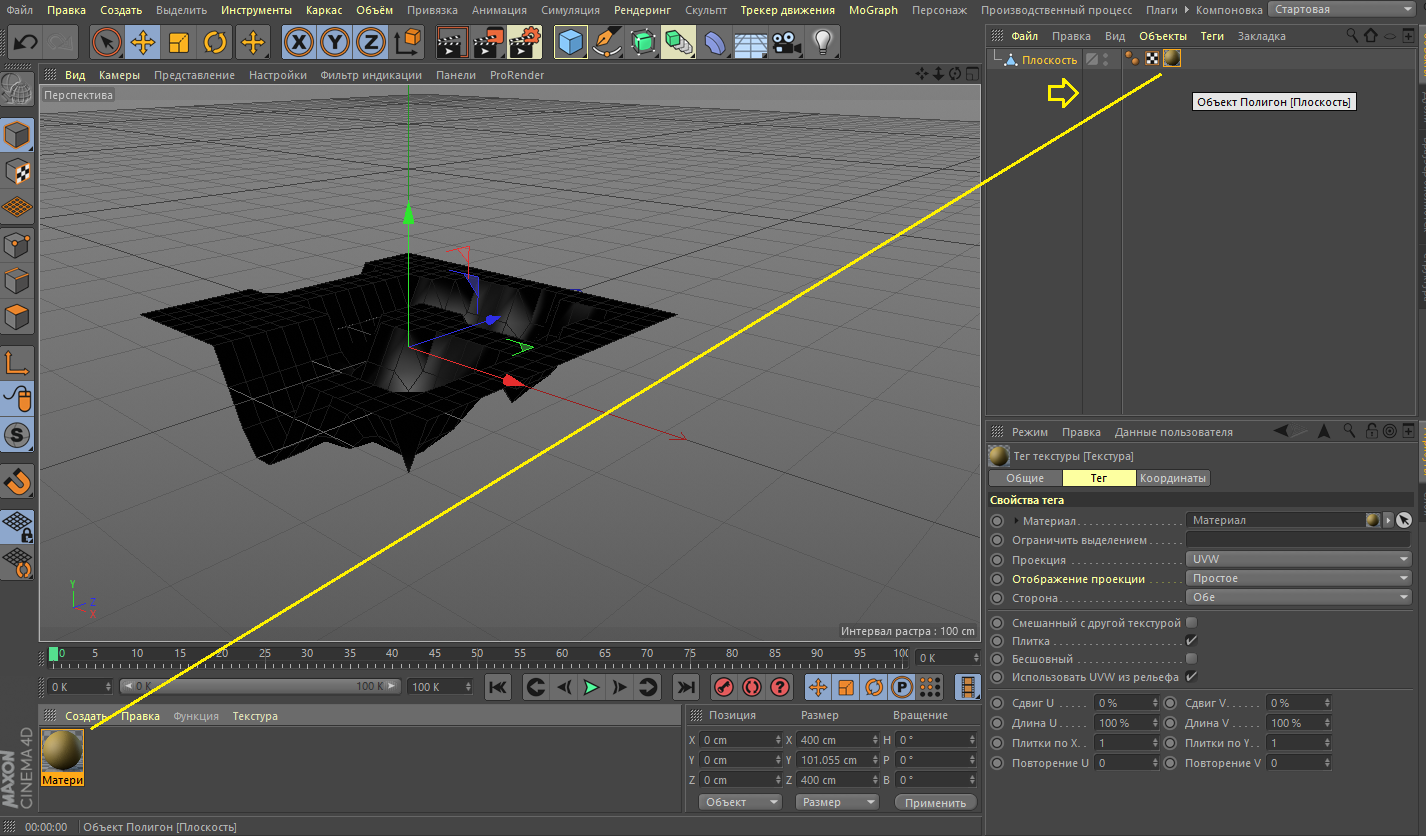The width and height of the screenshot is (1426, 836).
Task: Open the MoGraph menu
Action: click(x=873, y=10)
